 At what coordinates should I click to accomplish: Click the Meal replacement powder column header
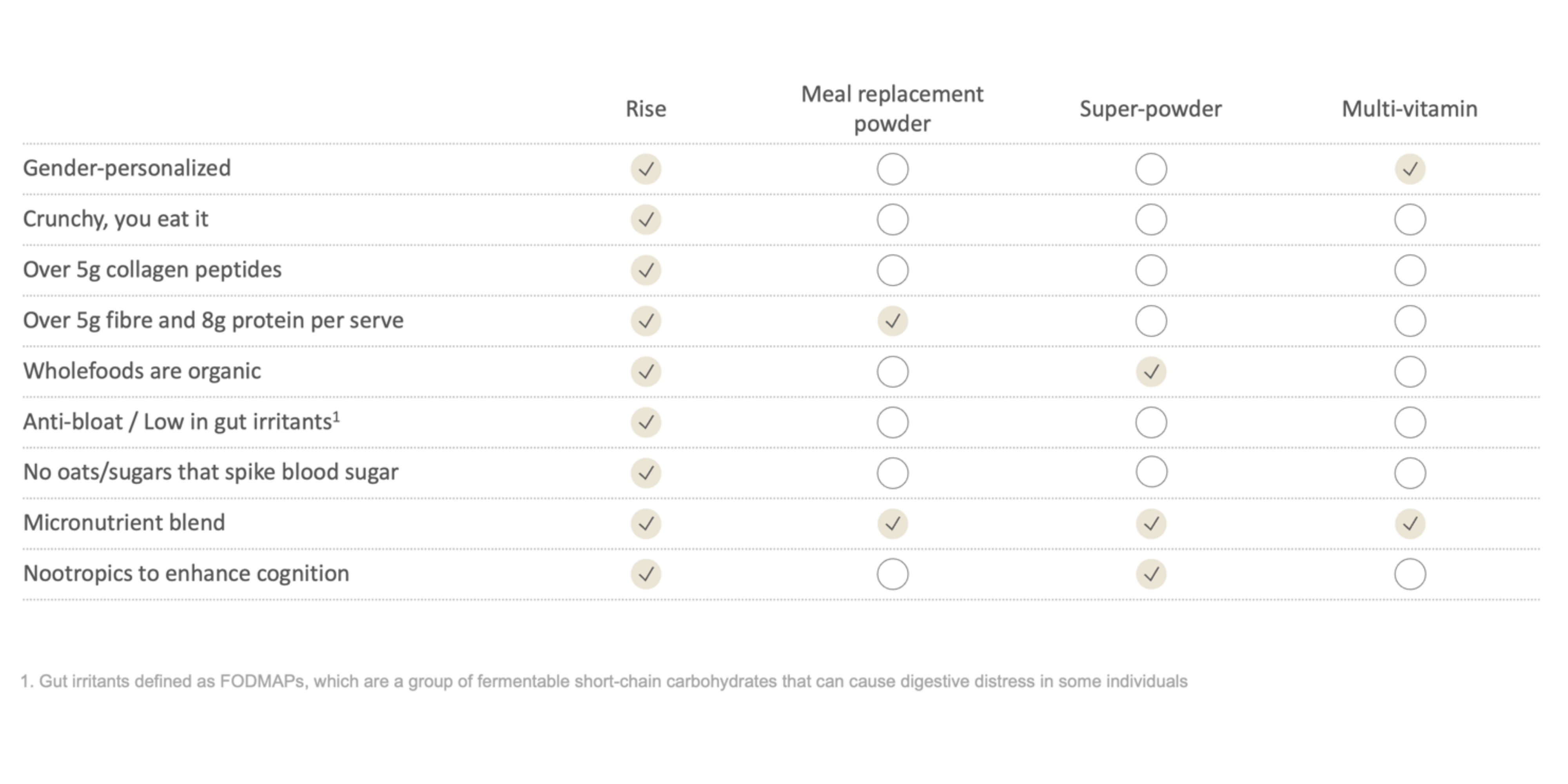tap(892, 109)
